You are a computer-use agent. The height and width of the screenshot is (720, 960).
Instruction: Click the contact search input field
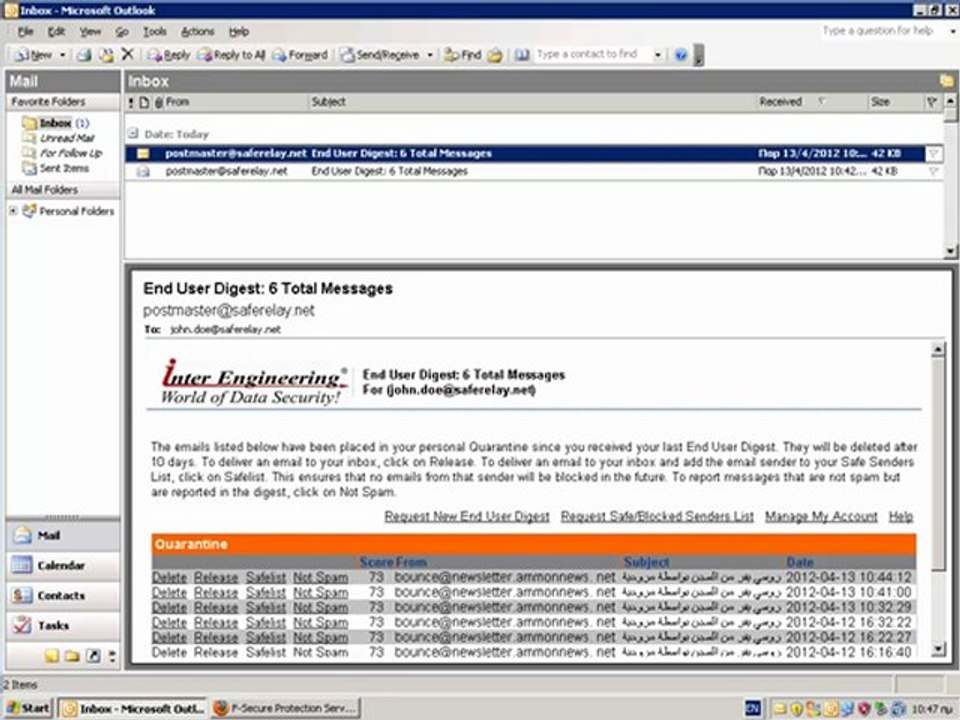[592, 54]
